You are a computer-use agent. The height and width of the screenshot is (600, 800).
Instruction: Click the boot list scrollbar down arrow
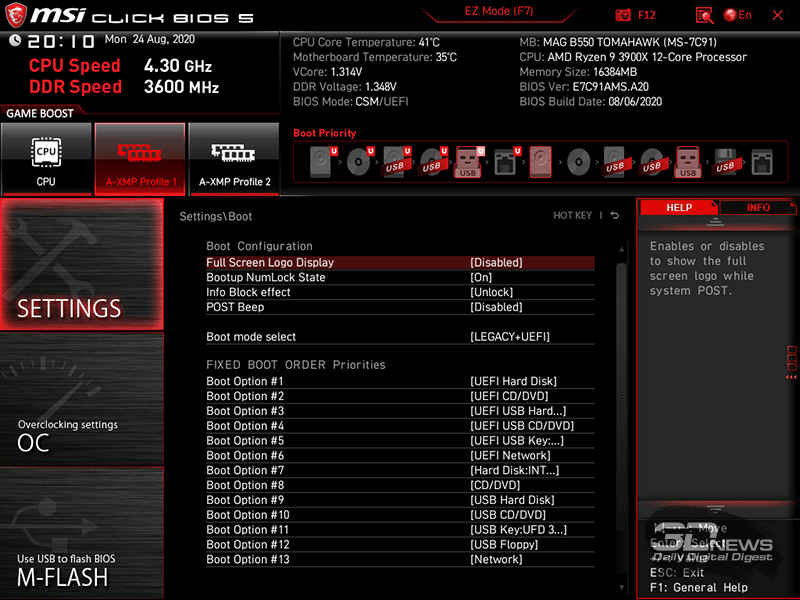click(x=621, y=588)
